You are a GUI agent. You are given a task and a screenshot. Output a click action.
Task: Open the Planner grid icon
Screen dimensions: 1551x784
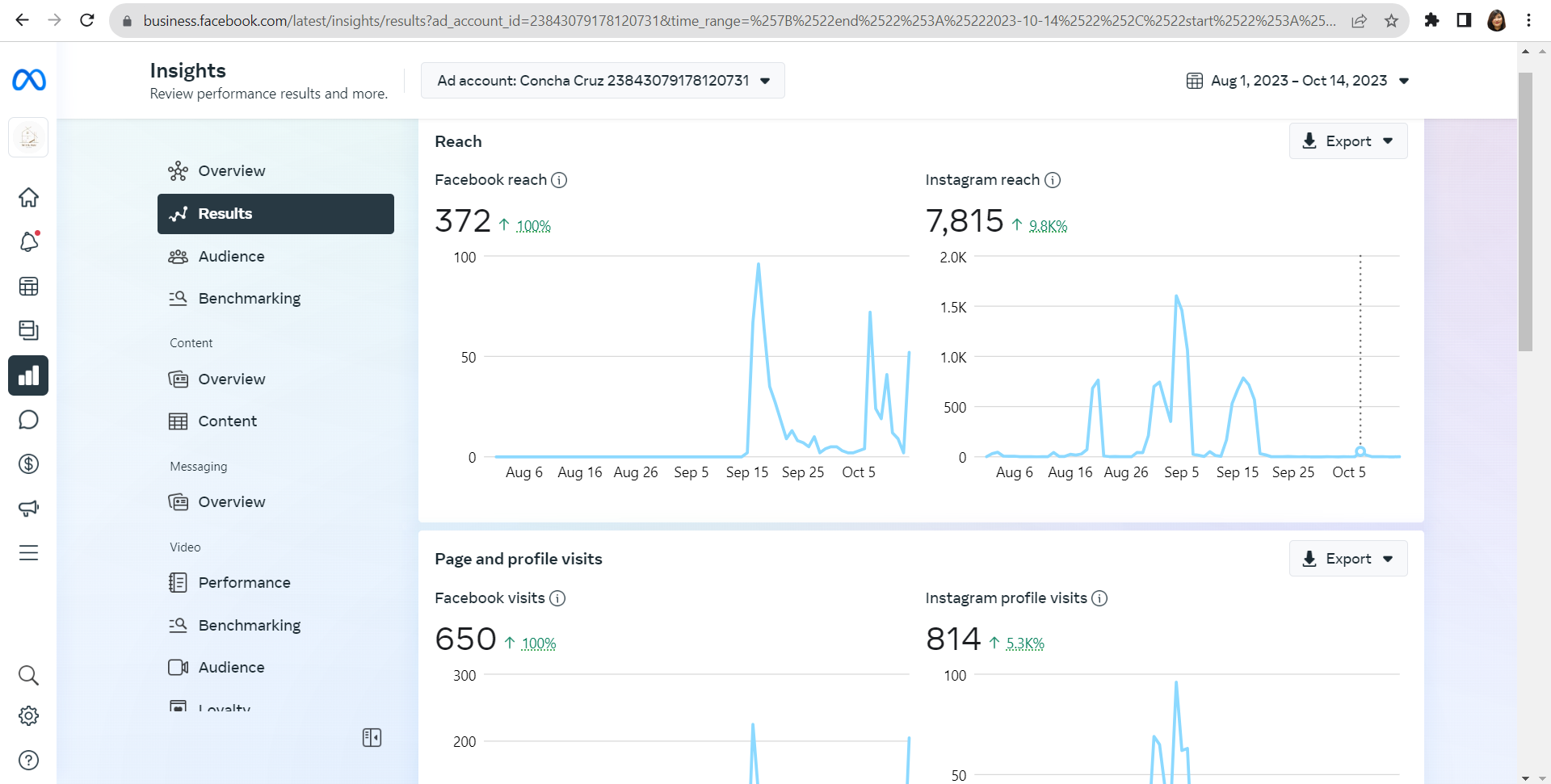click(x=29, y=286)
